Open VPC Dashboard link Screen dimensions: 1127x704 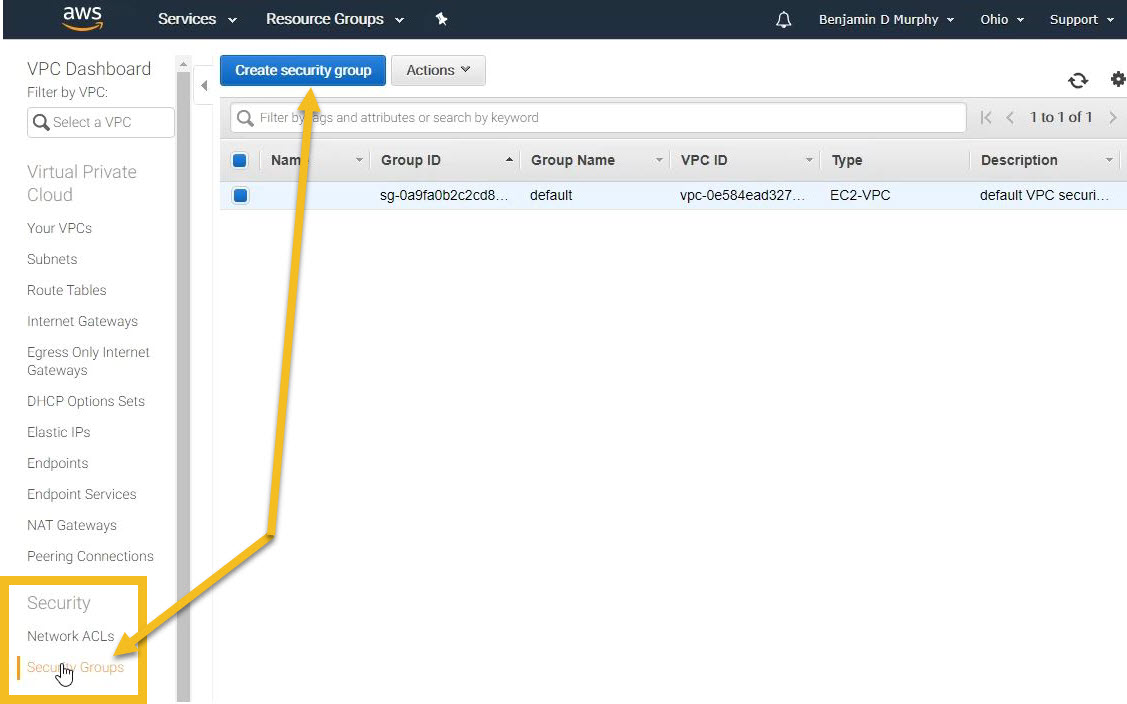tap(89, 69)
